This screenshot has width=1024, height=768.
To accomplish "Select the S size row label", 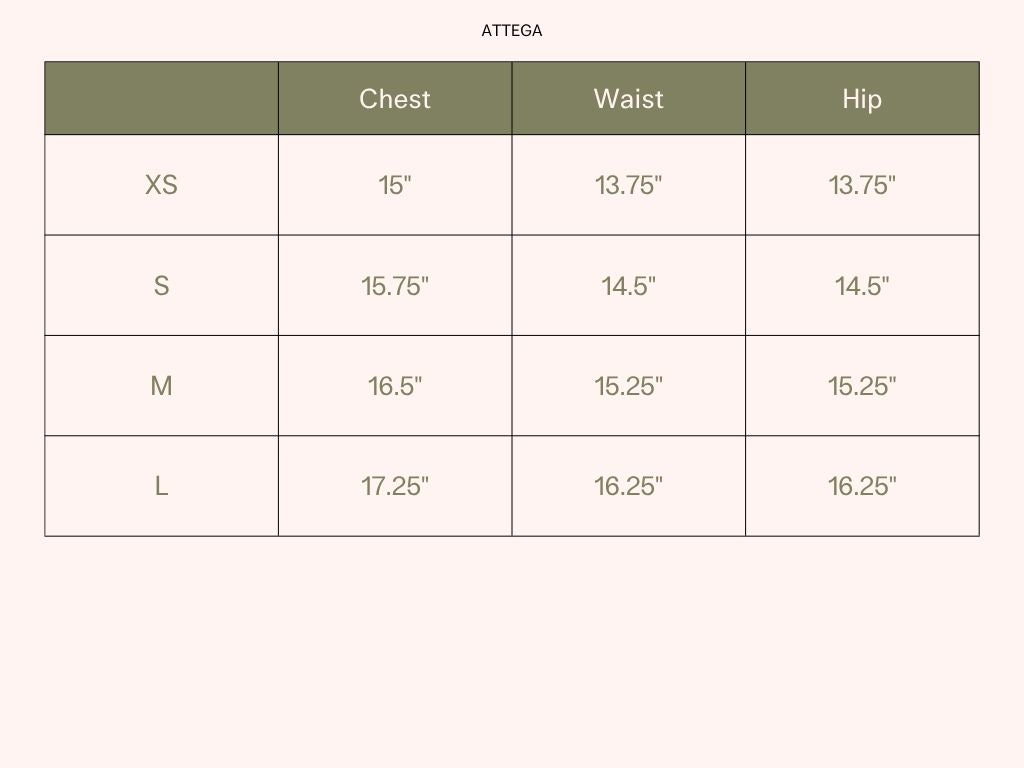I will pos(161,286).
